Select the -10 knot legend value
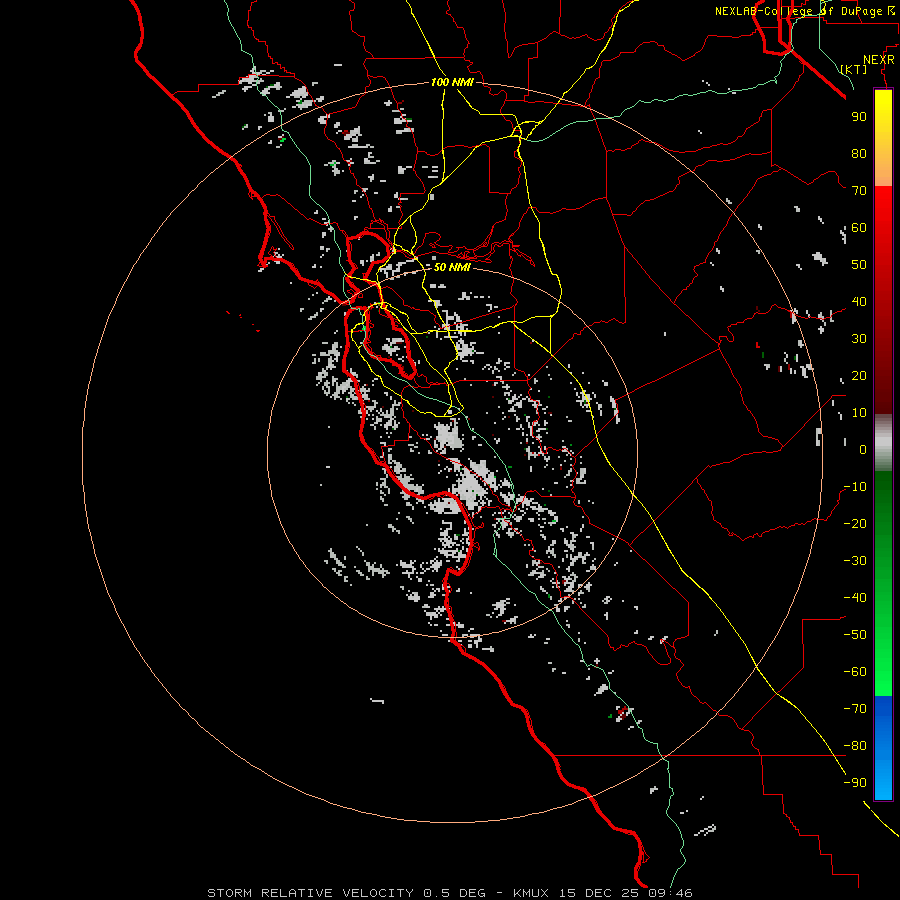 [x=855, y=487]
